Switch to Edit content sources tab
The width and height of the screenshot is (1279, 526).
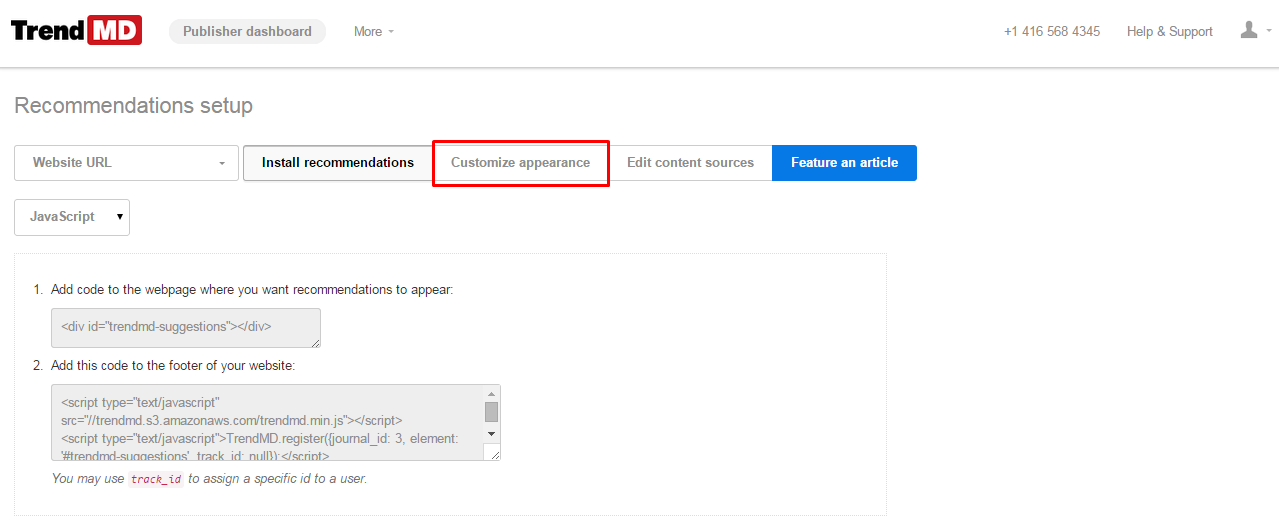690,163
